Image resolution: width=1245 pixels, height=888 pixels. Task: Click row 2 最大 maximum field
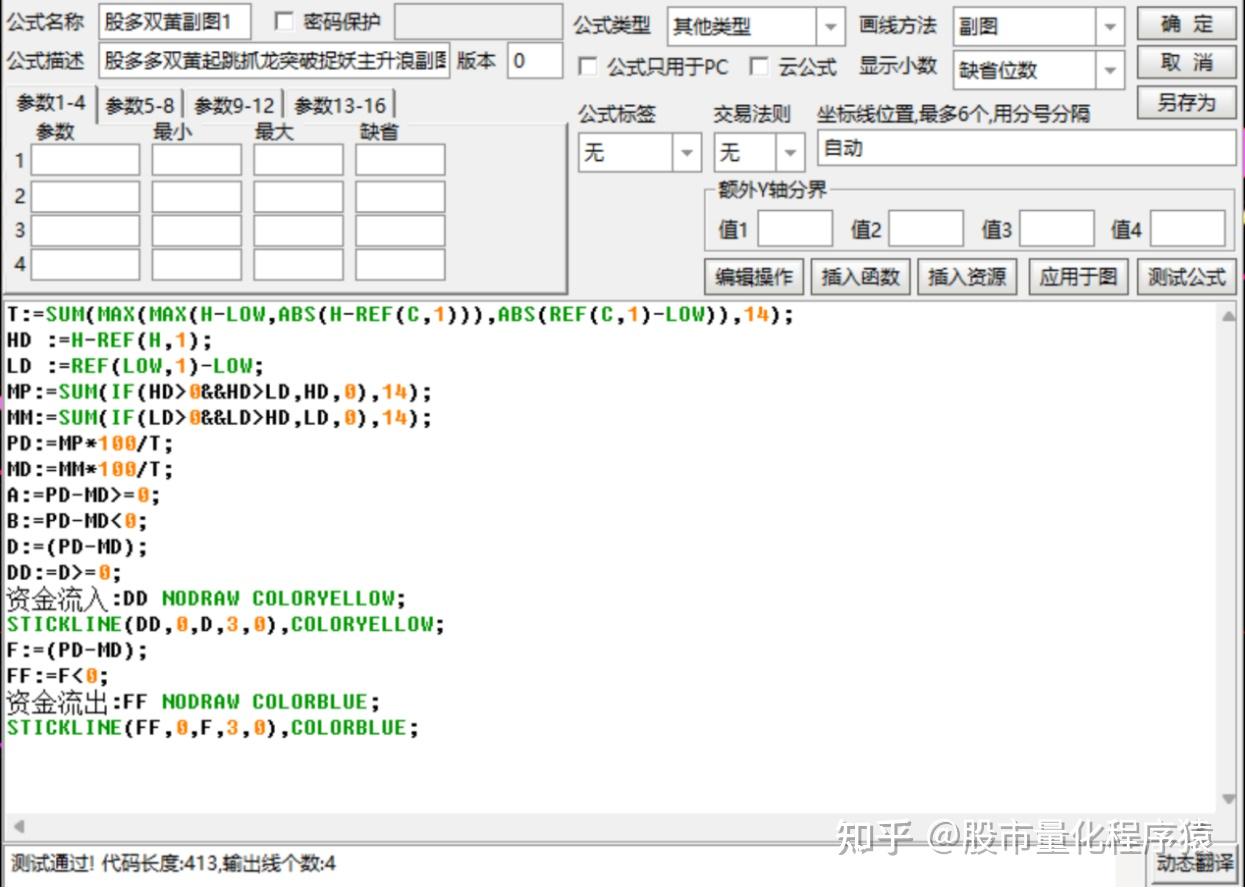[x=298, y=197]
